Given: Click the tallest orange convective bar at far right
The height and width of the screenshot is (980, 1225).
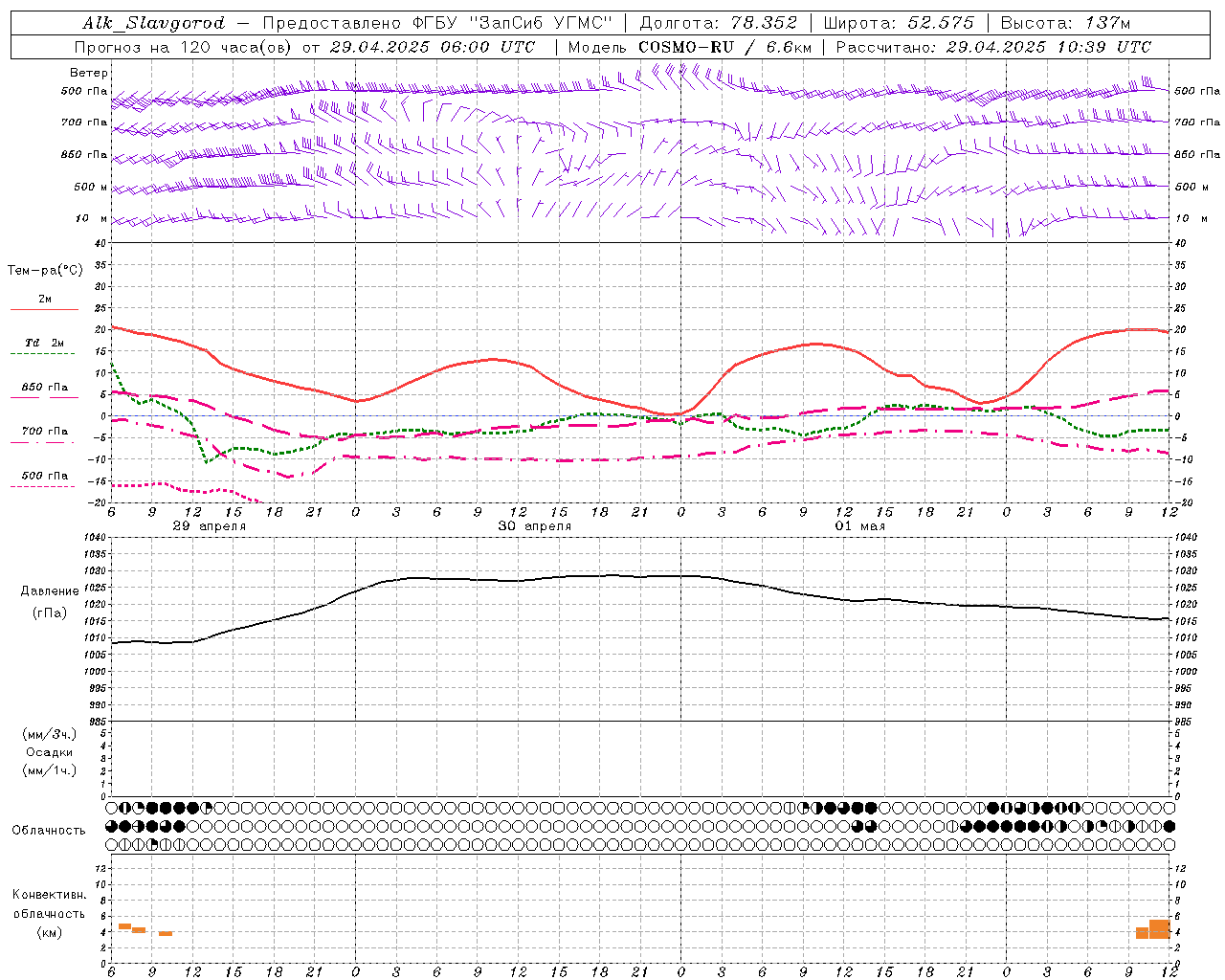Looking at the screenshot, I should pyautogui.click(x=1159, y=929).
